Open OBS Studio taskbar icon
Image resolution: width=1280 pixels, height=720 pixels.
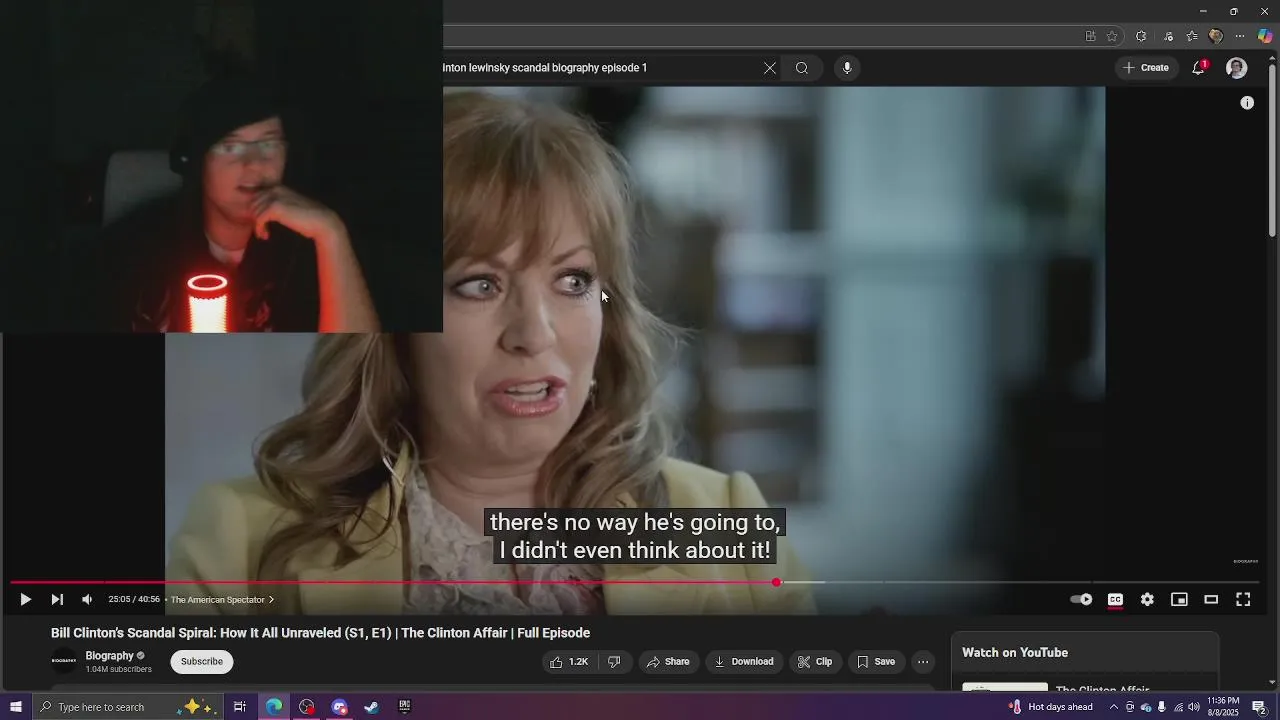pos(307,707)
